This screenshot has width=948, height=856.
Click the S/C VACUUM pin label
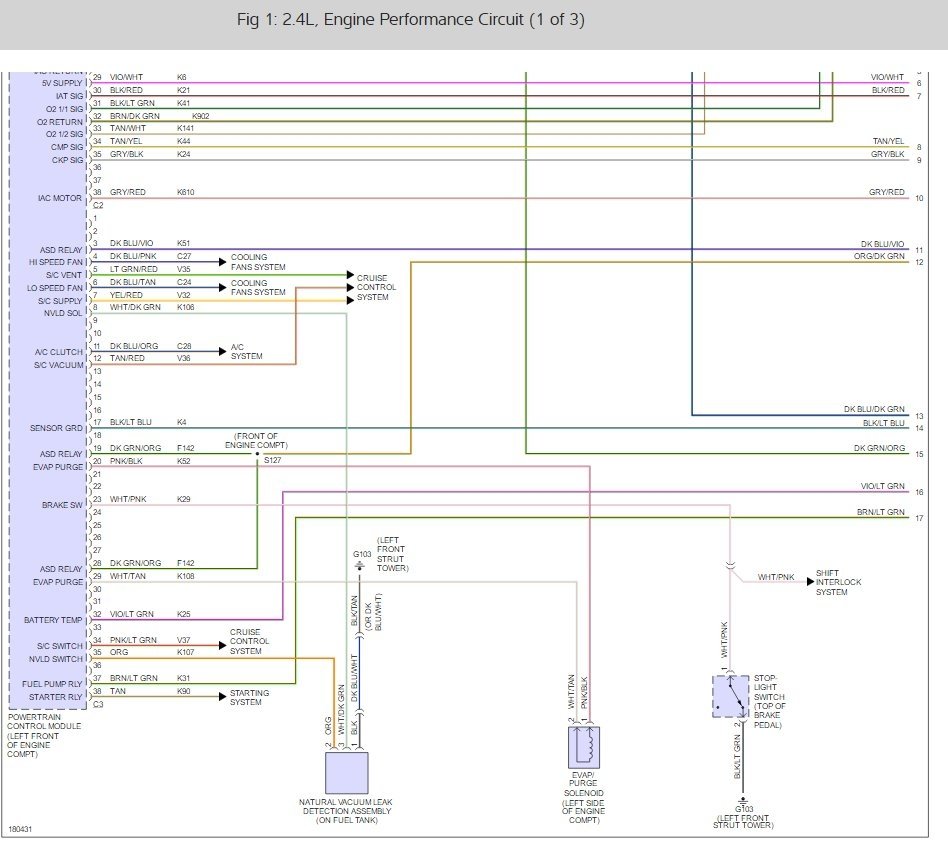click(59, 365)
